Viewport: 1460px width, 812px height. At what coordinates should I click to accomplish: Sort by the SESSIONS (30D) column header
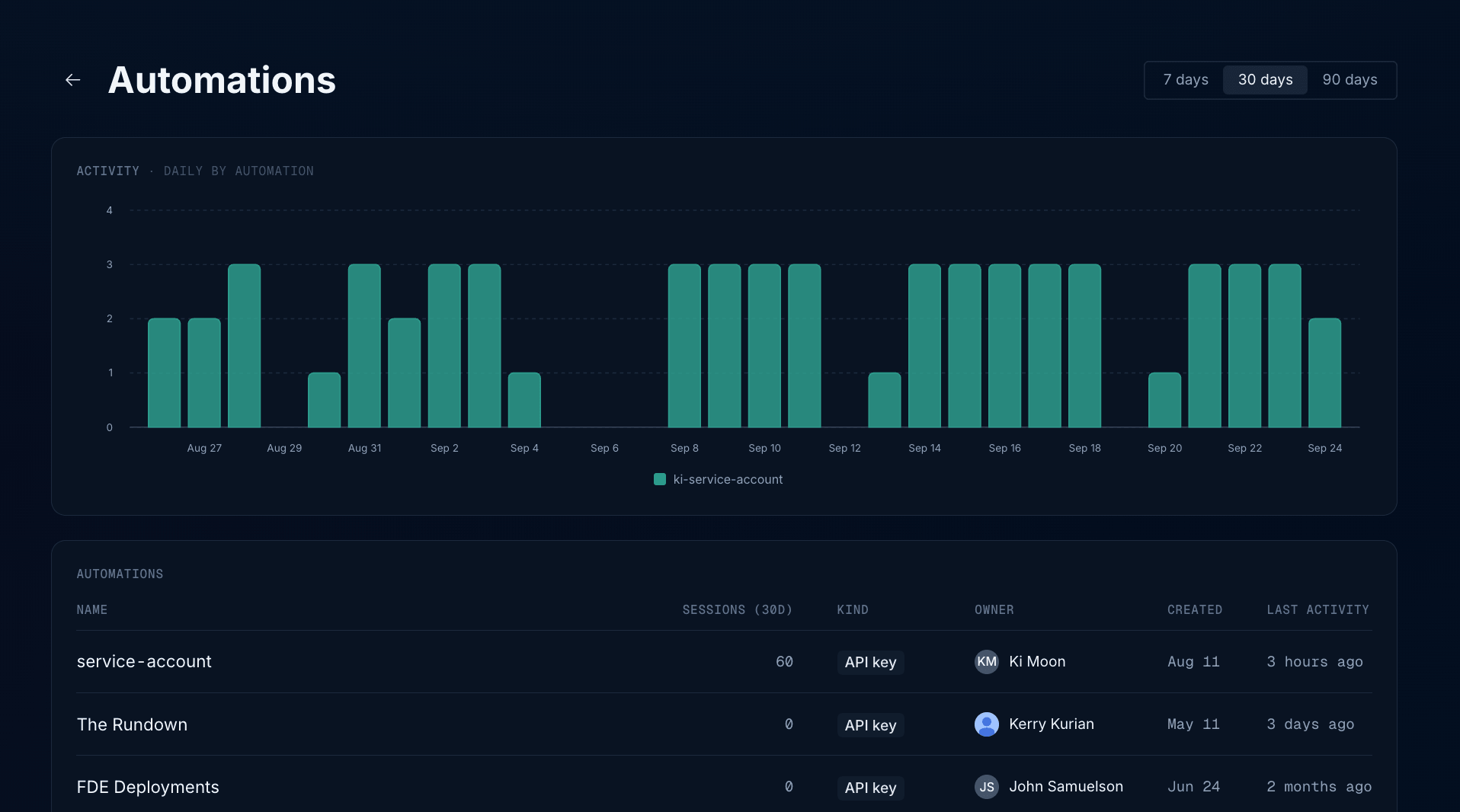pos(737,610)
